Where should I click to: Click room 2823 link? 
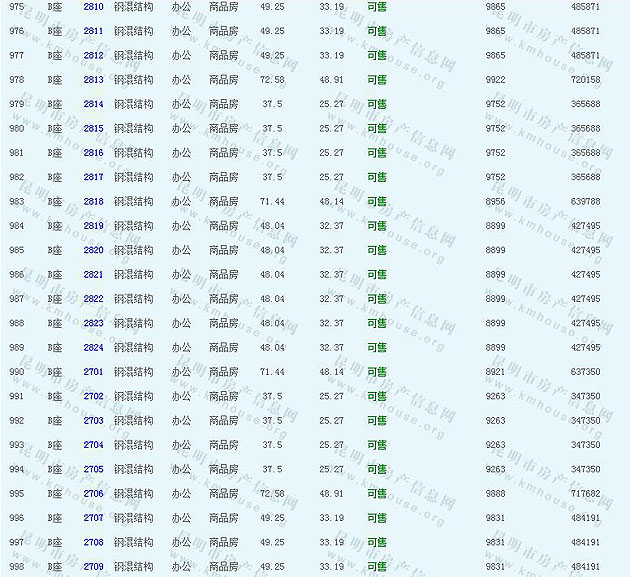(93, 323)
